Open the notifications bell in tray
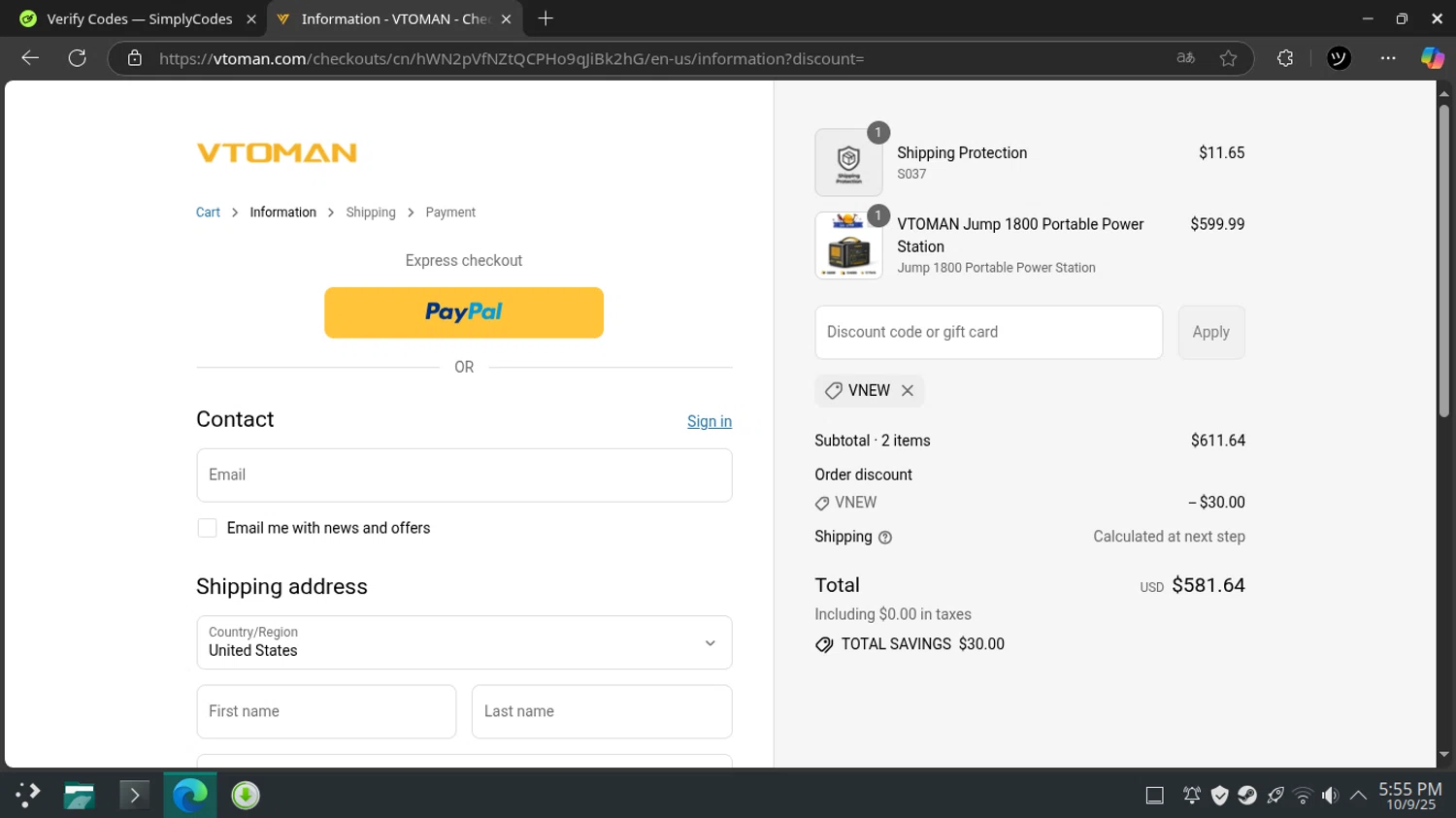Image resolution: width=1456 pixels, height=818 pixels. [1192, 796]
